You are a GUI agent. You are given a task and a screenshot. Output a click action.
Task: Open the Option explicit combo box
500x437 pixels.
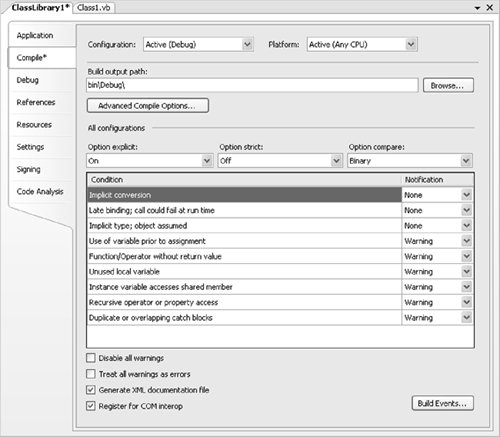pos(150,161)
